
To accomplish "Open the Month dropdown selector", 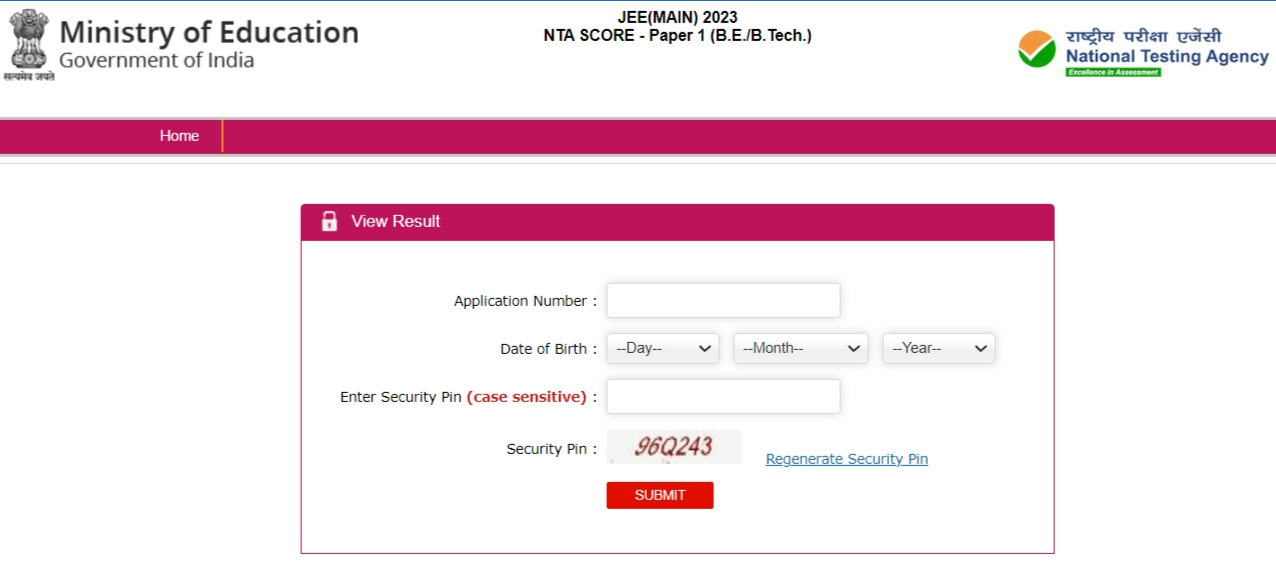I will (x=800, y=348).
